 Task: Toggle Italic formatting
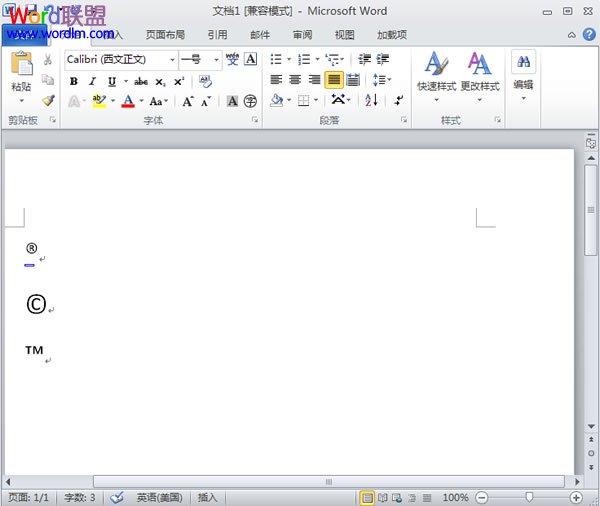(x=92, y=81)
